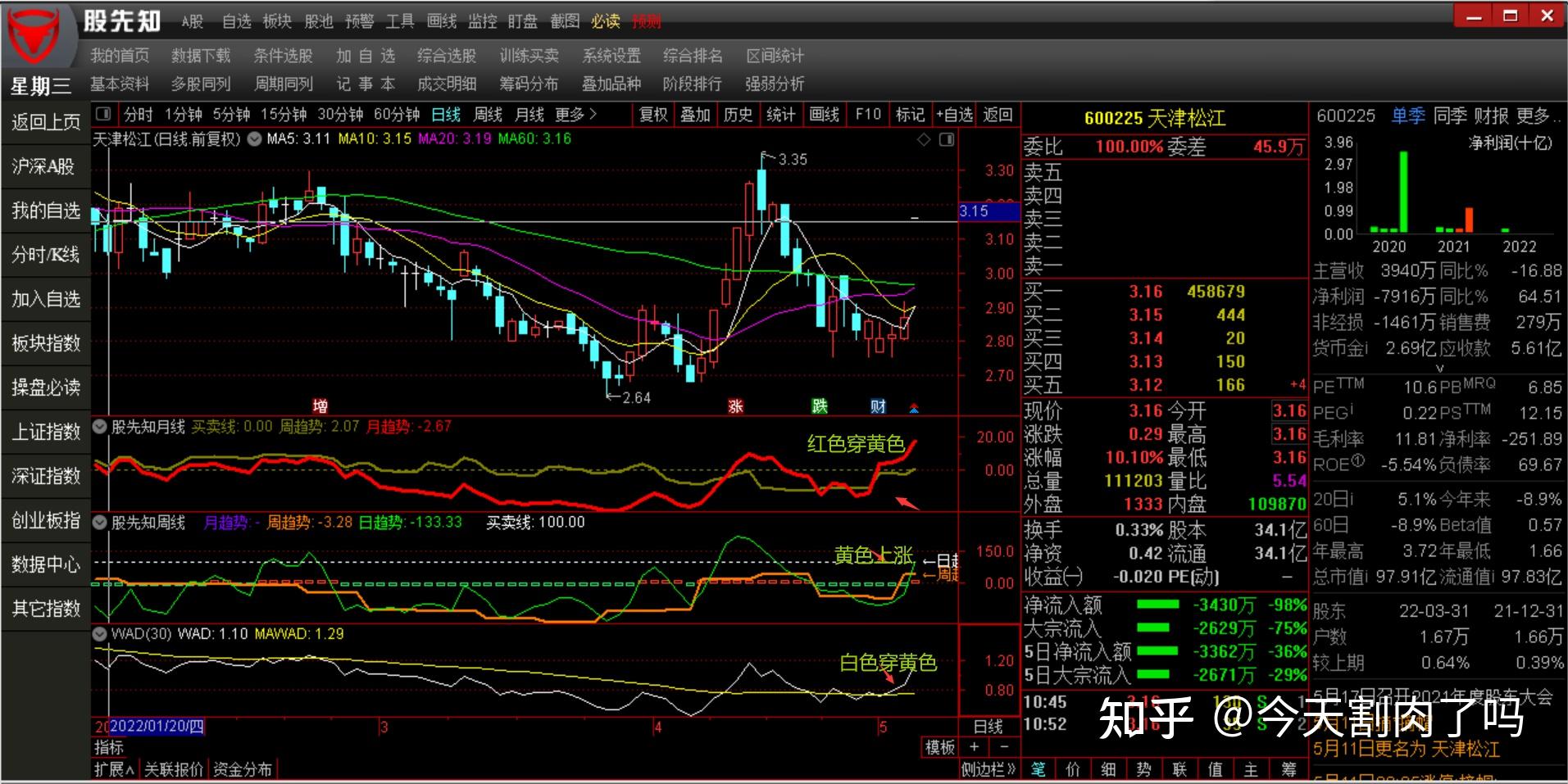Screen dimensions: 1568x784
Task: Switch chart to 分时 view
Action: [138, 115]
